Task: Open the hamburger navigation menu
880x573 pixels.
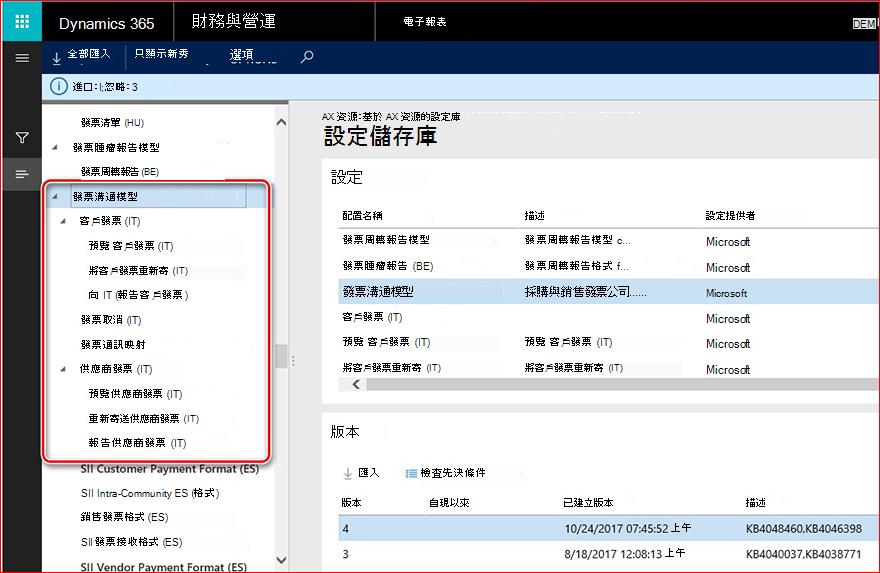Action: pyautogui.click(x=22, y=58)
